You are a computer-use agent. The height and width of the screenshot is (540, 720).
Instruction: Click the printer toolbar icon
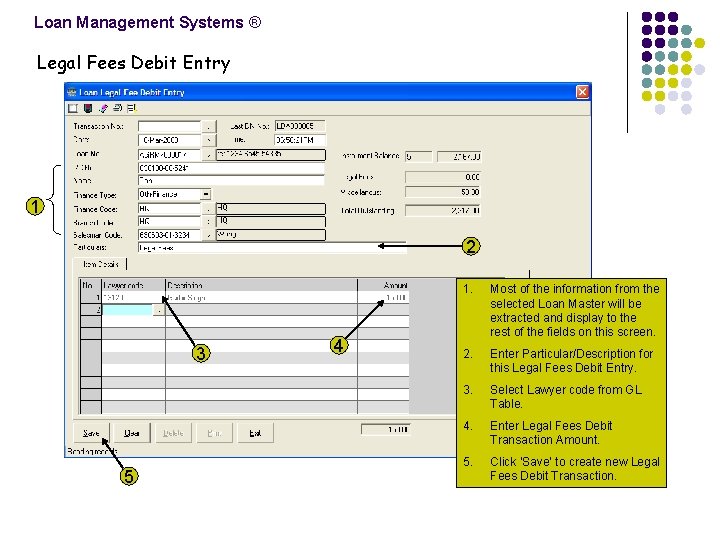pyautogui.click(x=118, y=108)
